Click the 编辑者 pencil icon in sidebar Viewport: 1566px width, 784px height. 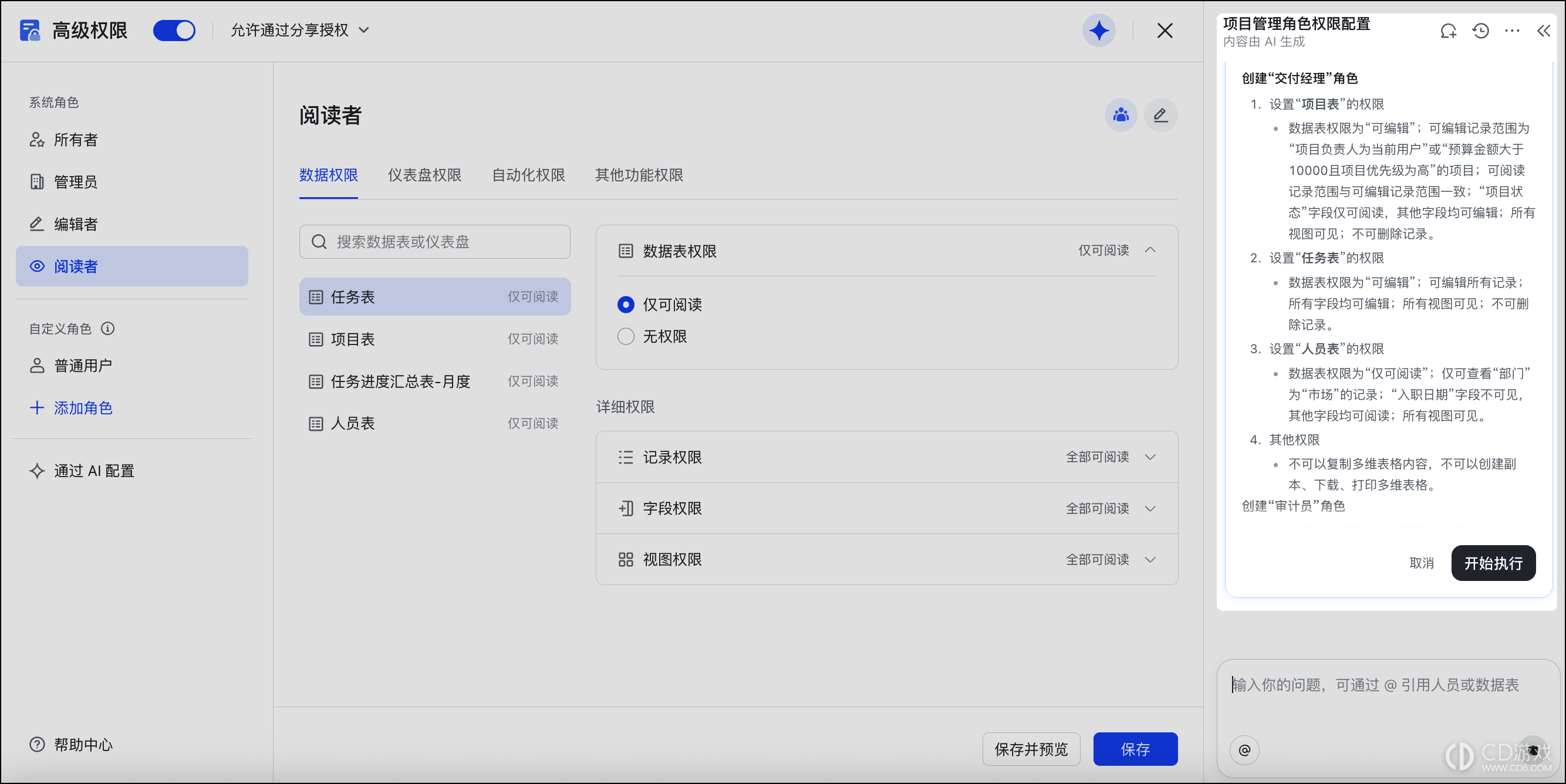[x=36, y=224]
